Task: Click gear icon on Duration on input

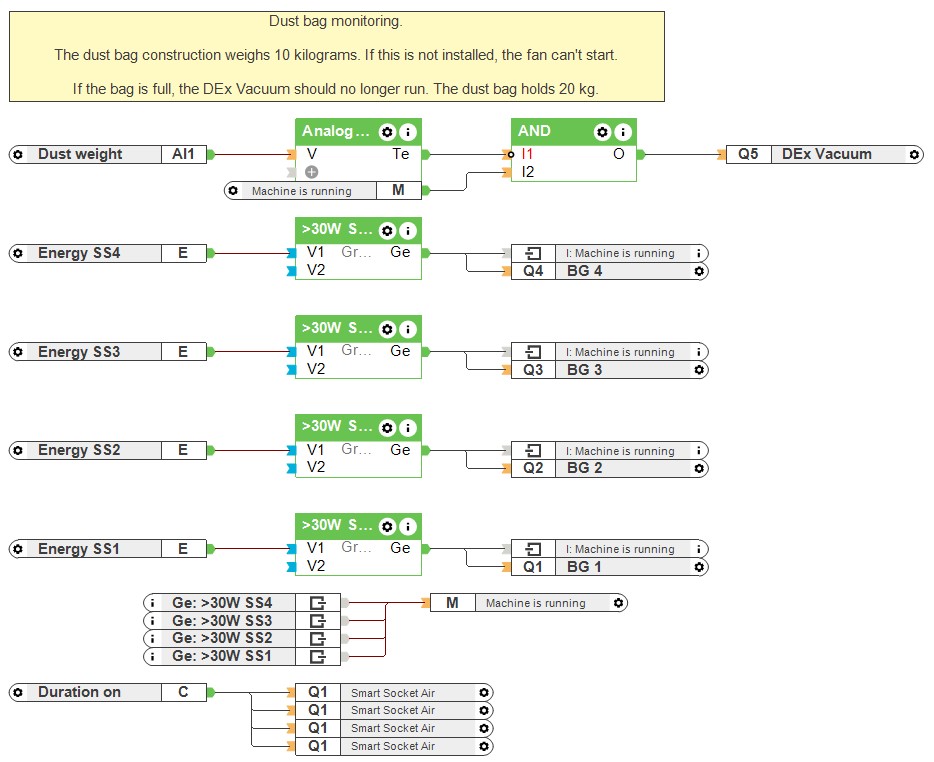Action: tap(18, 692)
